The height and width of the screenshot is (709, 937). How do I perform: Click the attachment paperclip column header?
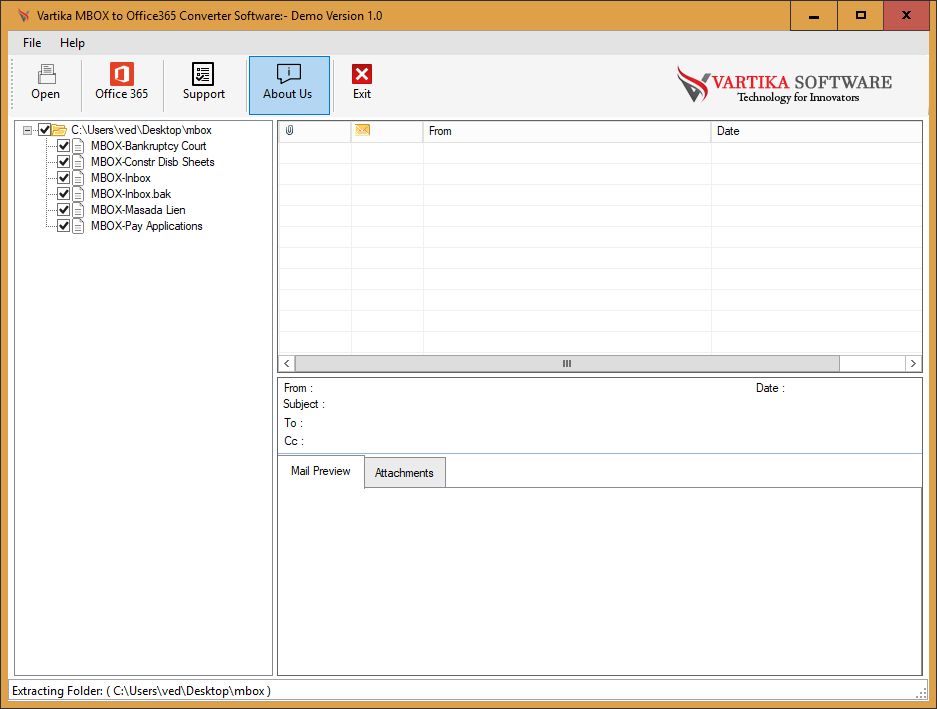click(x=290, y=130)
